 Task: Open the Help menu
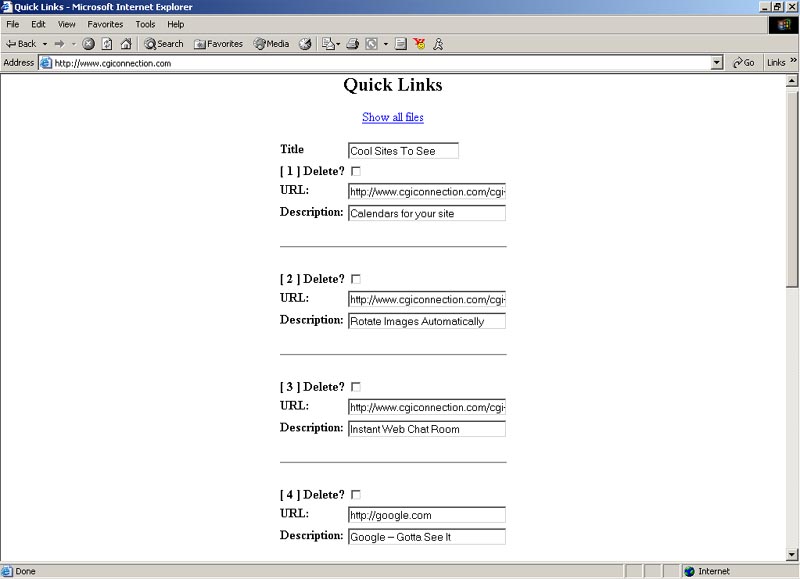pyautogui.click(x=176, y=24)
